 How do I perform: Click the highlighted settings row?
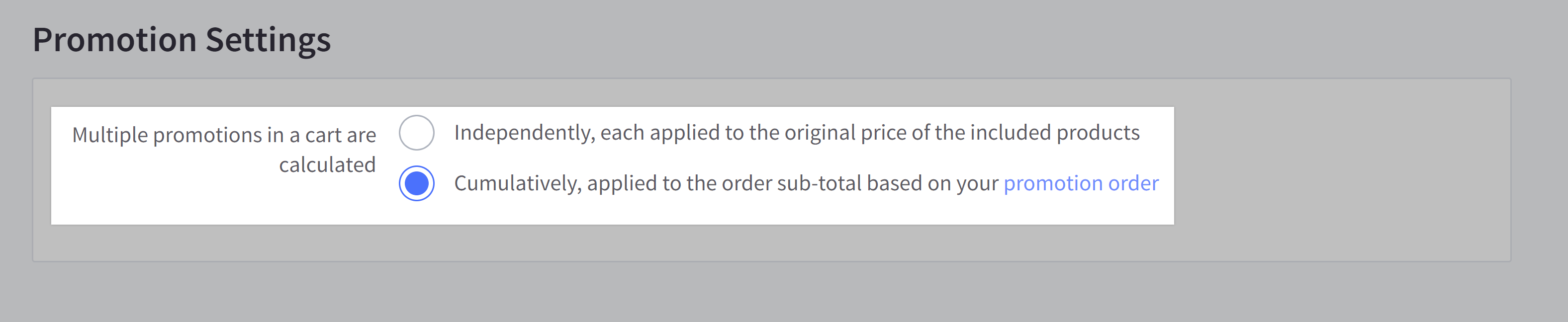coord(609,164)
